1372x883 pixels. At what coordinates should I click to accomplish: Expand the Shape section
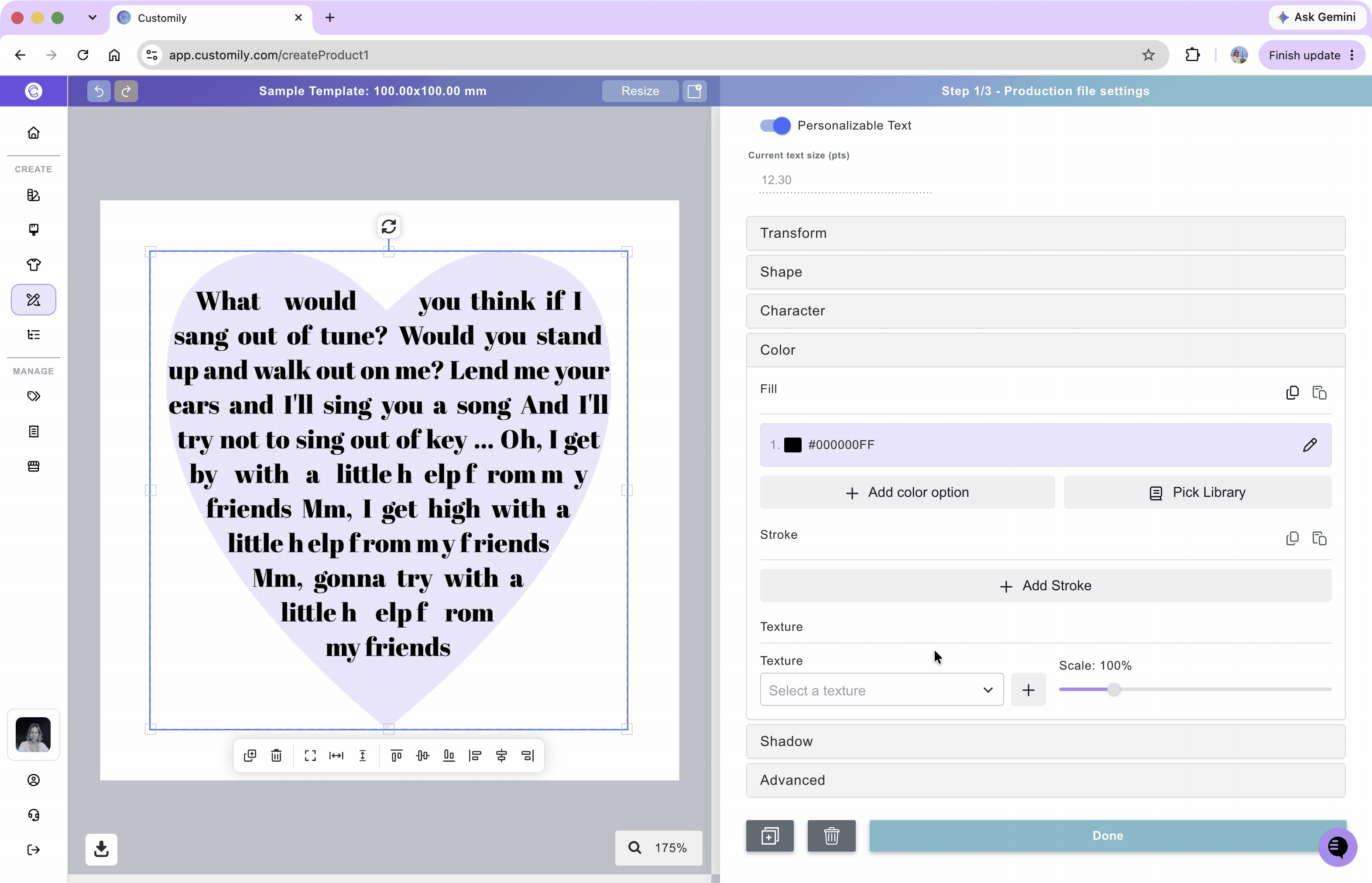click(1046, 272)
